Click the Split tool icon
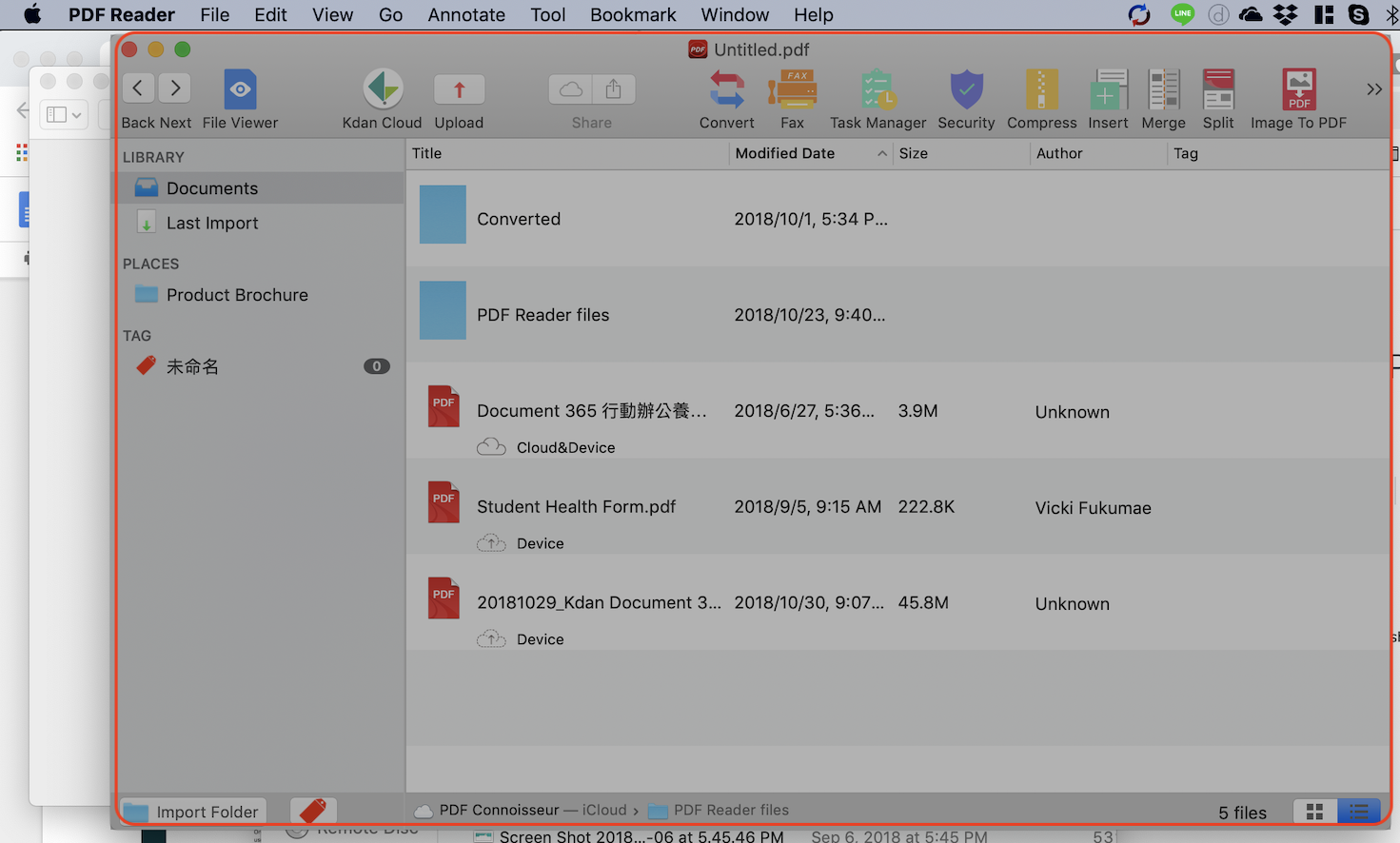 pos(1218,89)
